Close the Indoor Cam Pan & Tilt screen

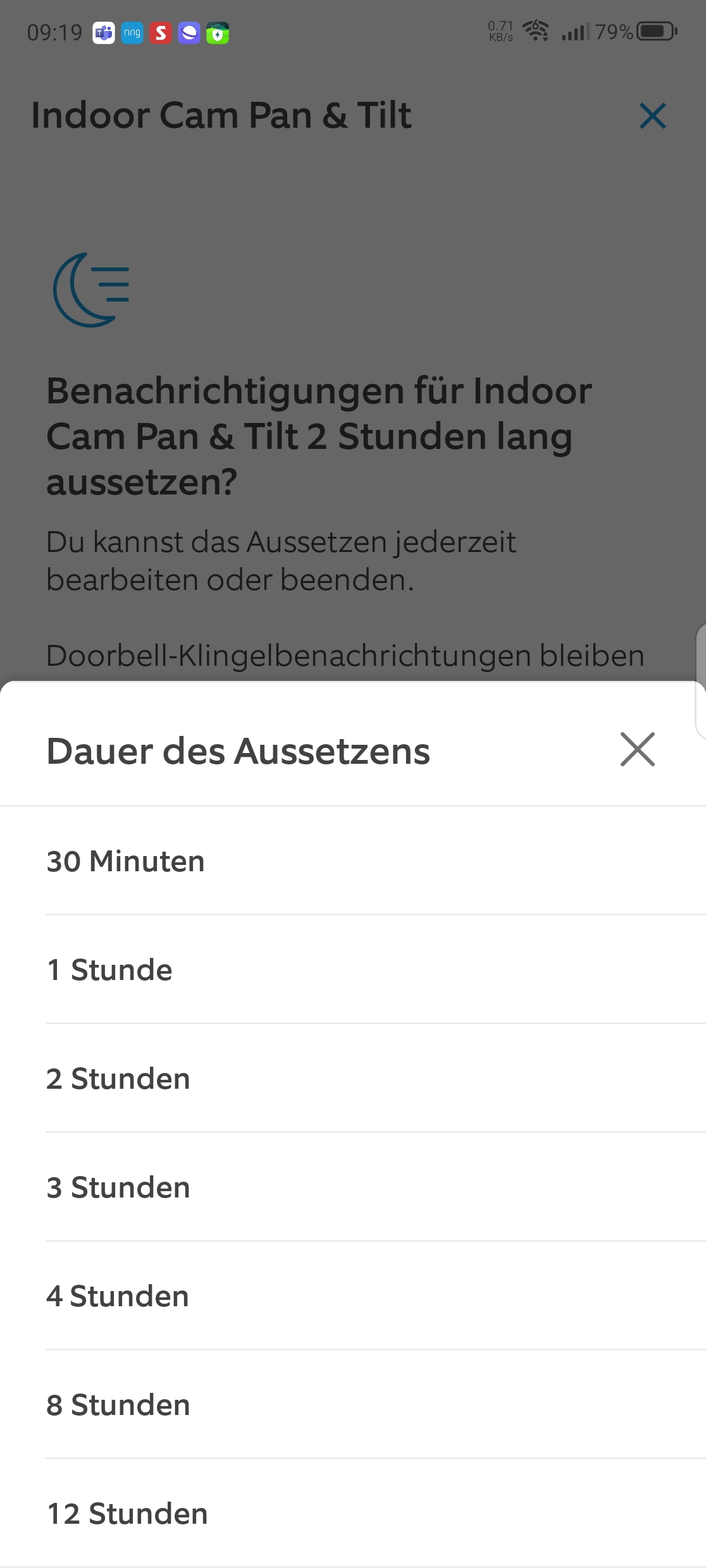point(652,116)
